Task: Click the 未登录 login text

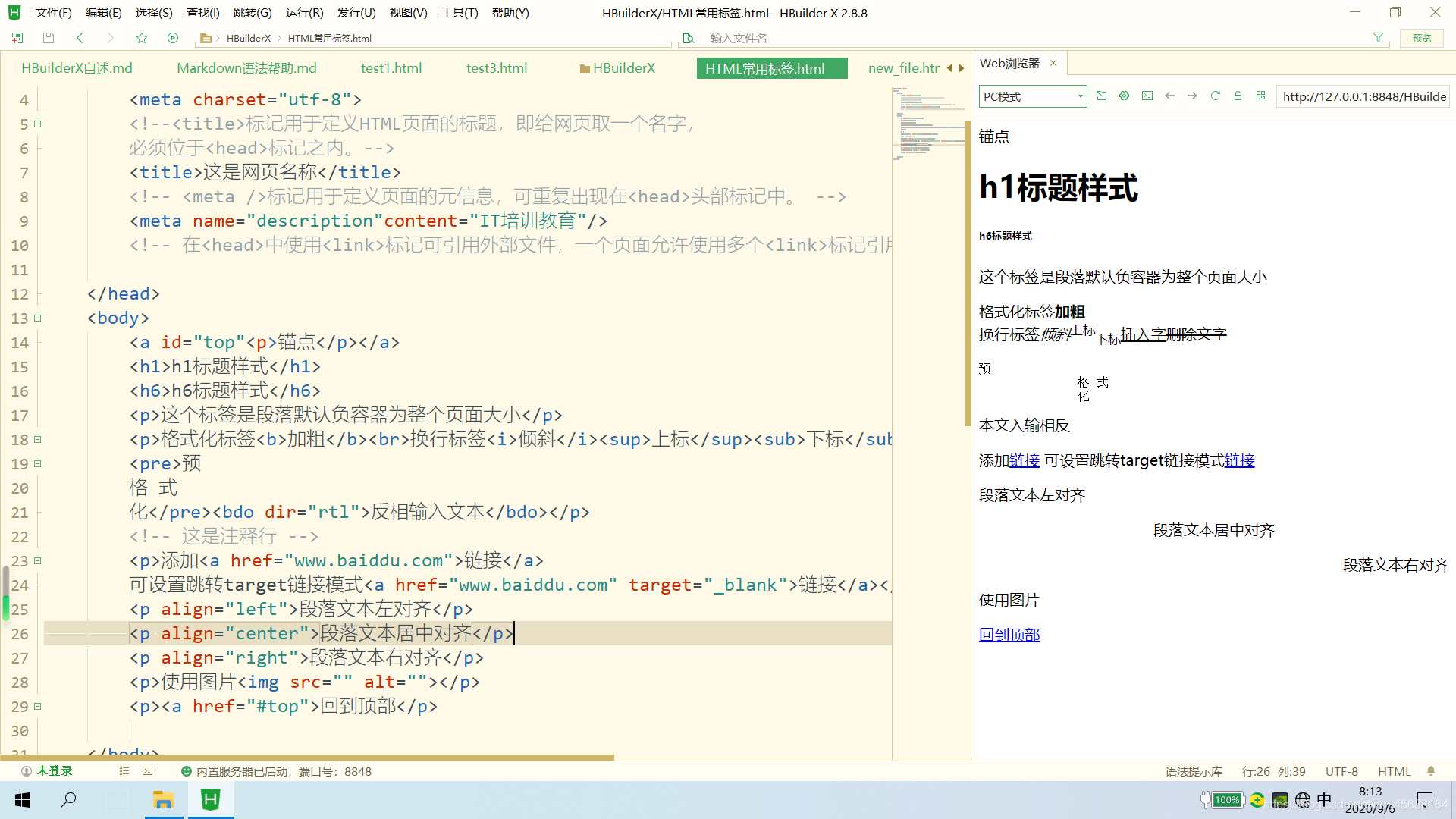Action: point(55,771)
